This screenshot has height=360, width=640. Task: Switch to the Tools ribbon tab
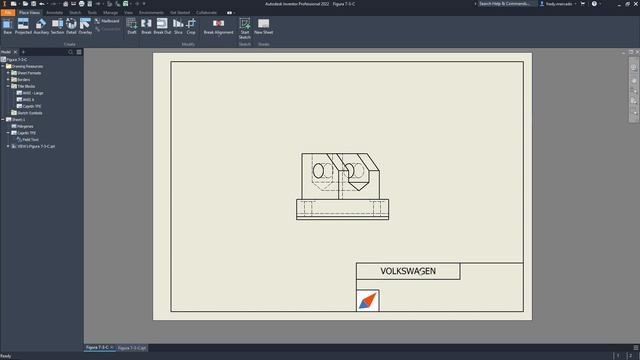tap(92, 13)
